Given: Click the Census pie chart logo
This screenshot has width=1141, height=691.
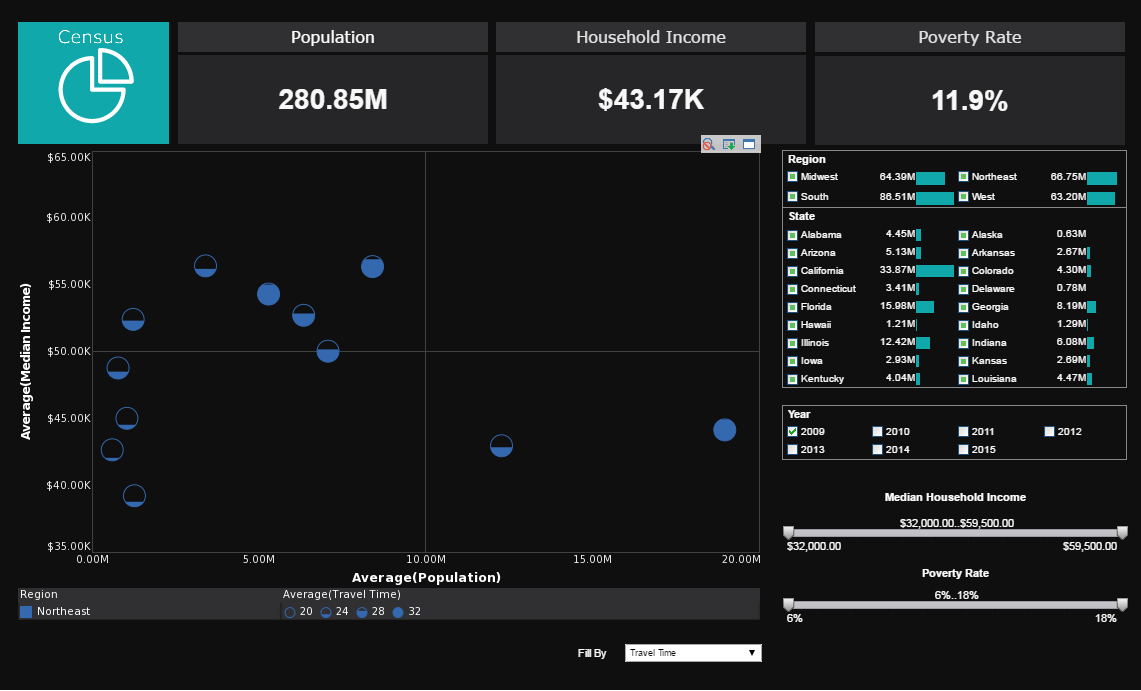Looking at the screenshot, I should coord(94,88).
